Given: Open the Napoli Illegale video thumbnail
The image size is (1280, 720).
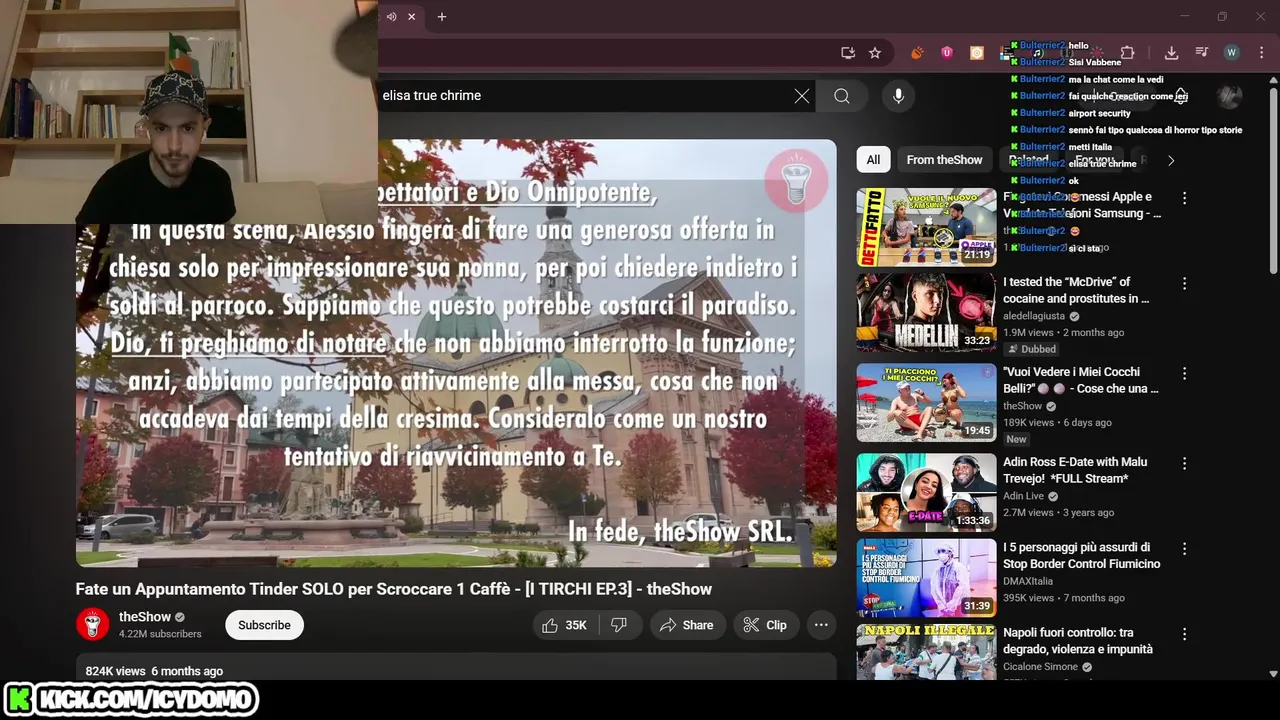Looking at the screenshot, I should [x=926, y=652].
